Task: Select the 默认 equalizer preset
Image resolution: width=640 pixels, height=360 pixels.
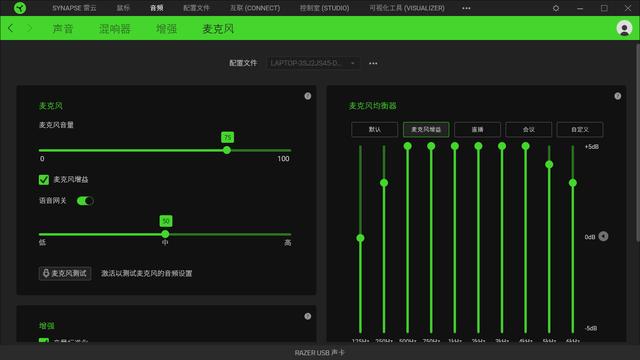Action: click(x=374, y=129)
